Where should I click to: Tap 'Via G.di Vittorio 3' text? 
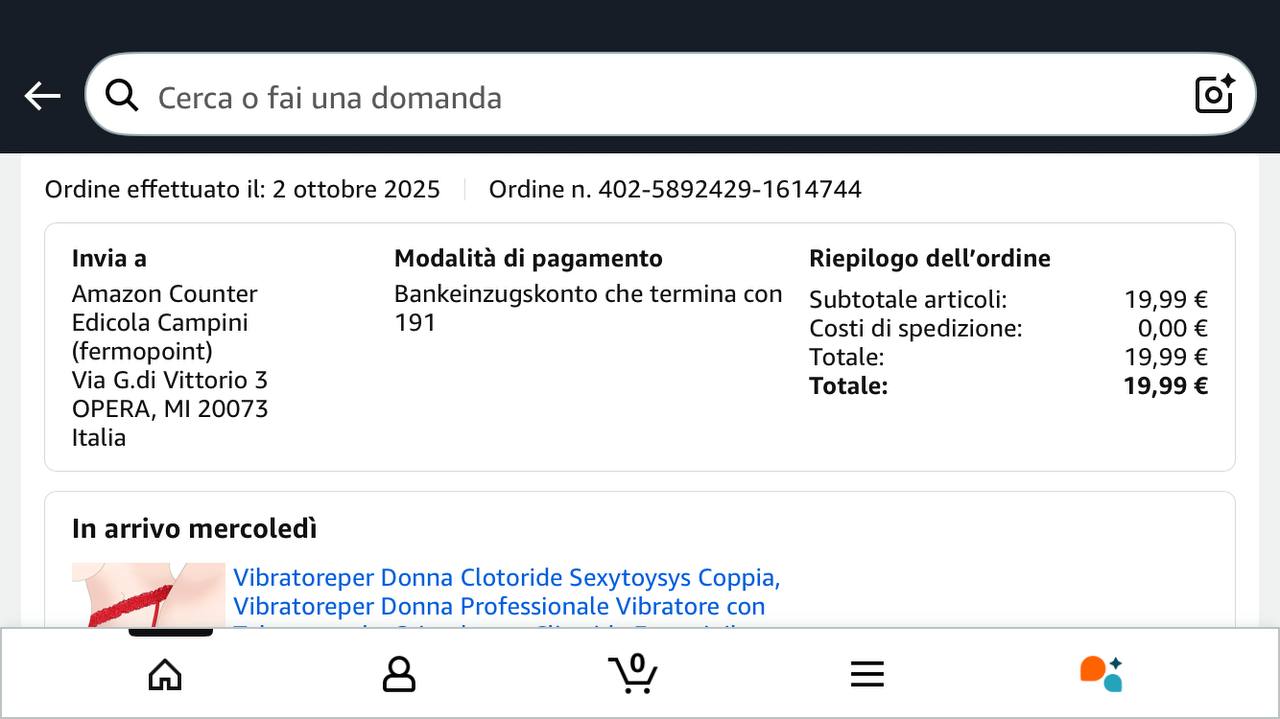coord(170,380)
